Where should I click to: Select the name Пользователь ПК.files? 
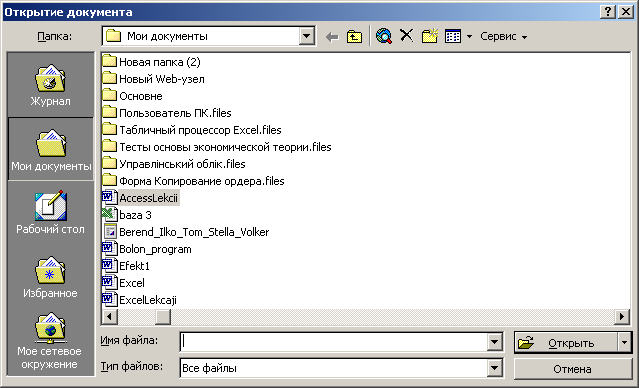click(x=175, y=113)
